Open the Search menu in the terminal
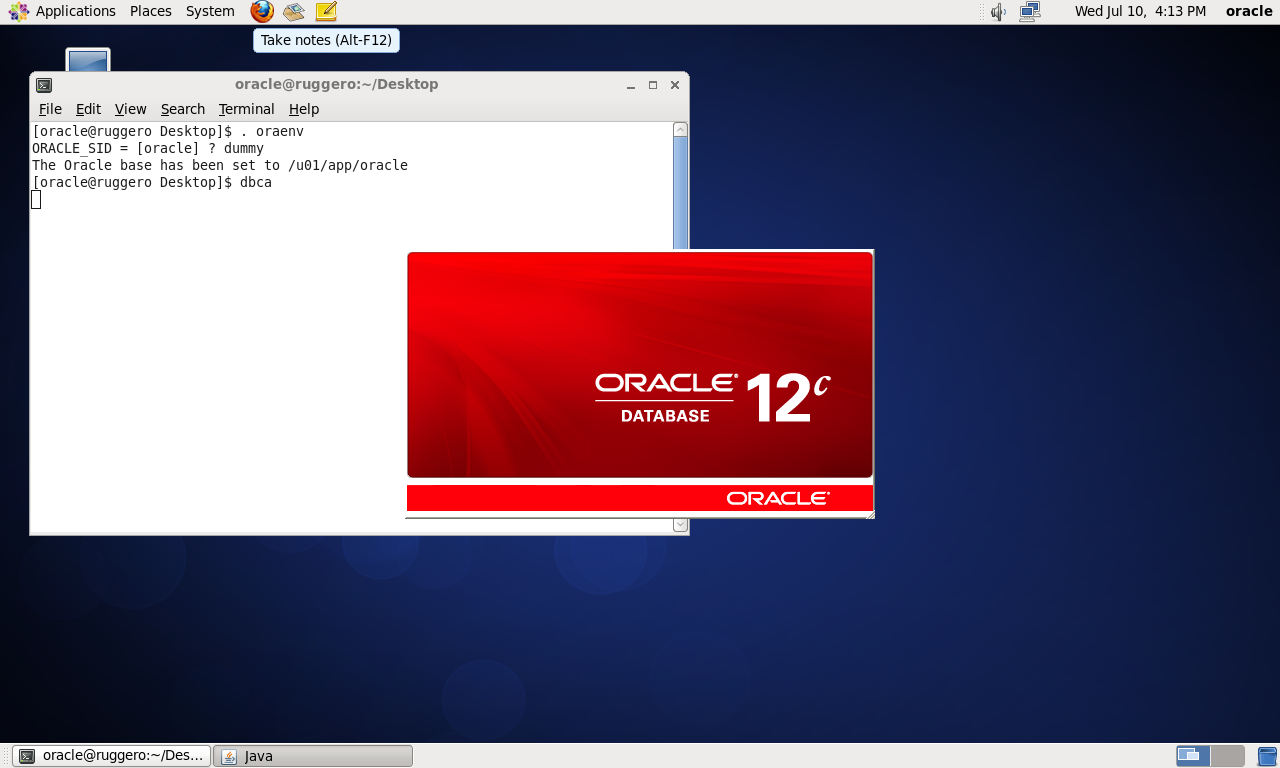The image size is (1280, 768). (x=182, y=109)
